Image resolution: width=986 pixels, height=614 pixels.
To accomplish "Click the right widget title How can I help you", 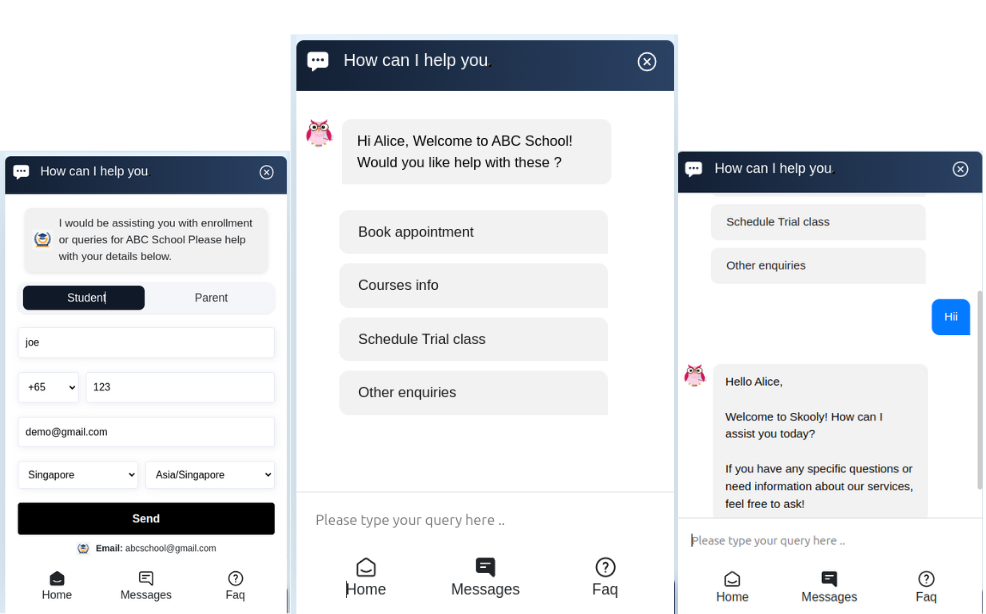I will point(773,169).
